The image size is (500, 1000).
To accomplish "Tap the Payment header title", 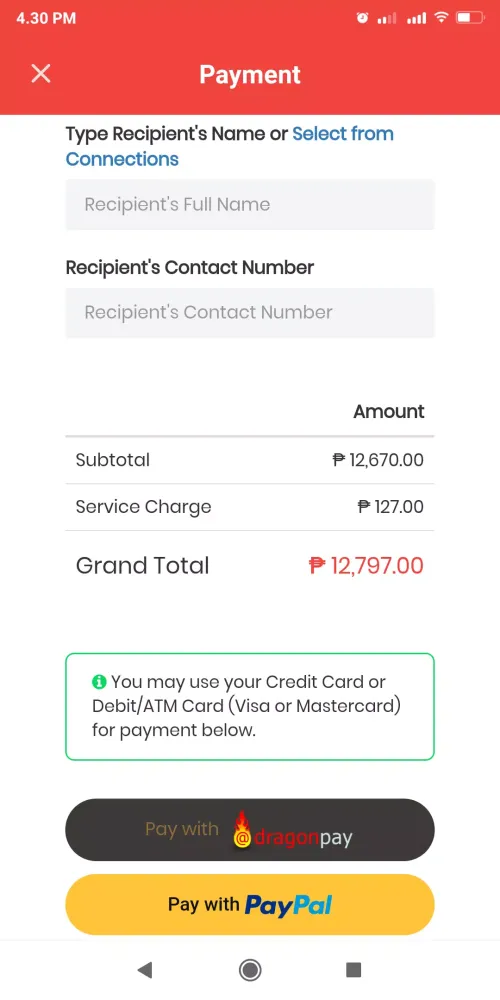I will (250, 75).
